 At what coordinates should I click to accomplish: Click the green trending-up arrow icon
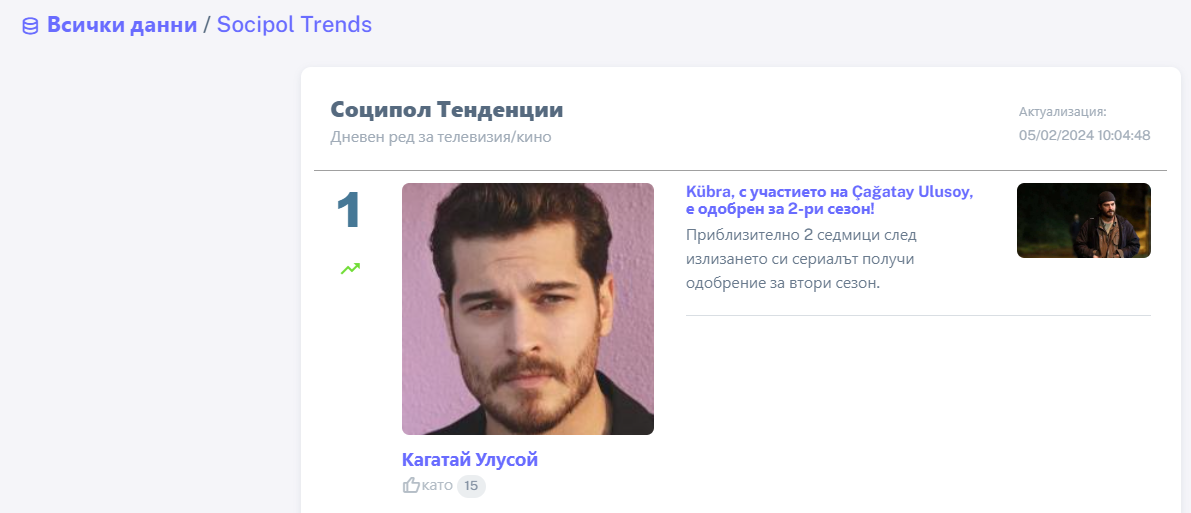pyautogui.click(x=350, y=268)
